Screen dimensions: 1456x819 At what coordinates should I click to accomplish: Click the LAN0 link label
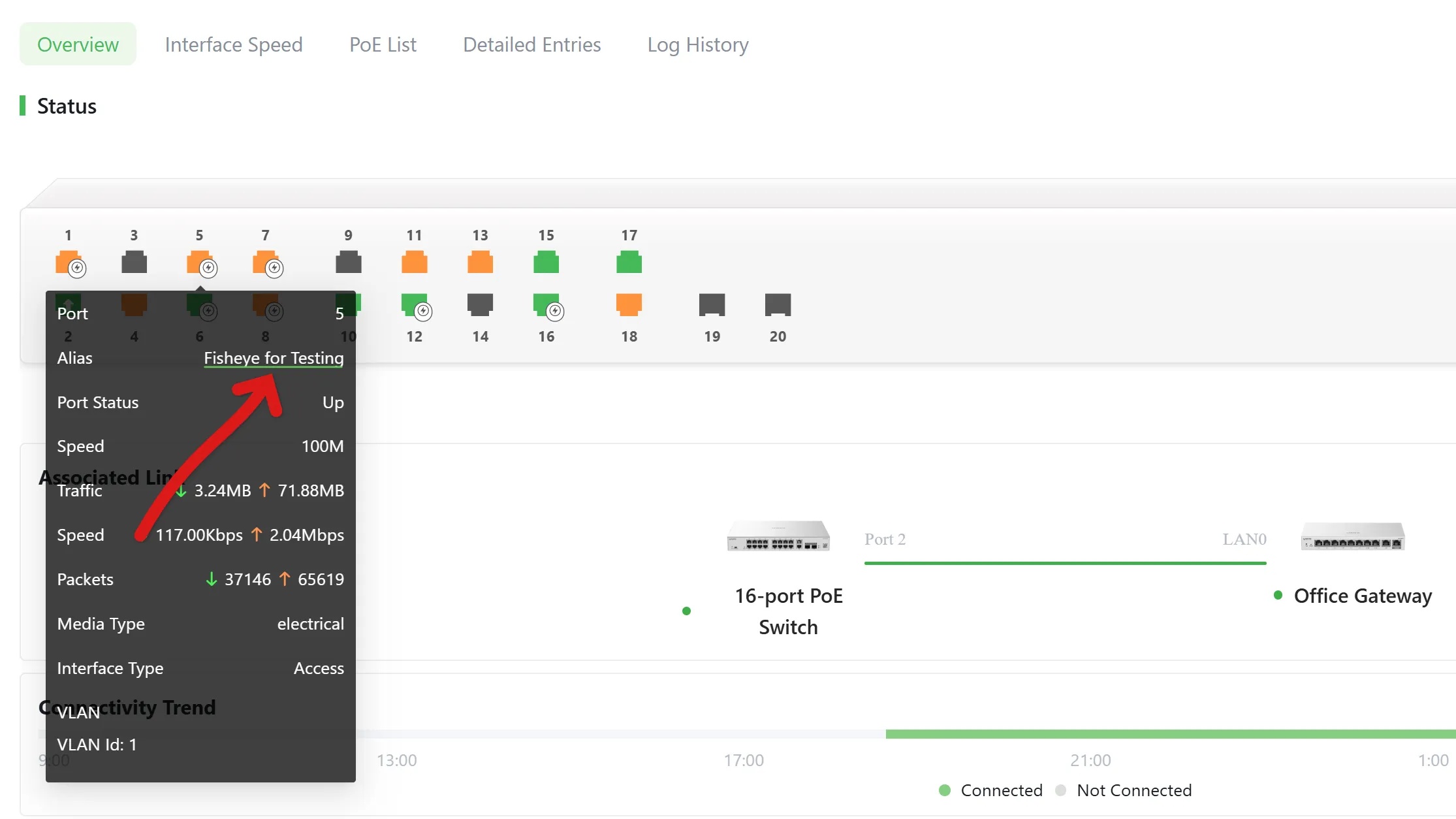1244,539
